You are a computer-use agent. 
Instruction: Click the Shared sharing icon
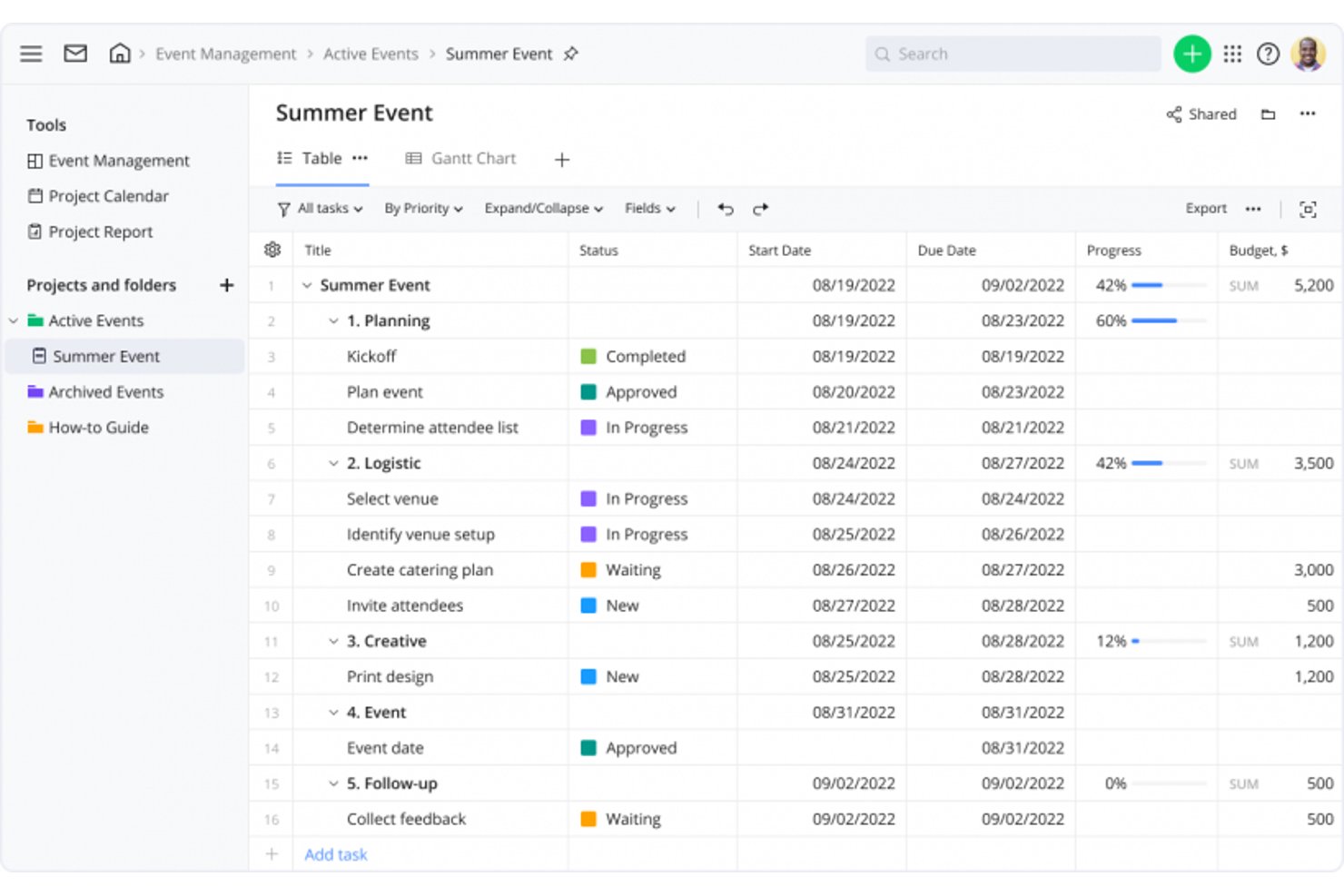[x=1174, y=114]
